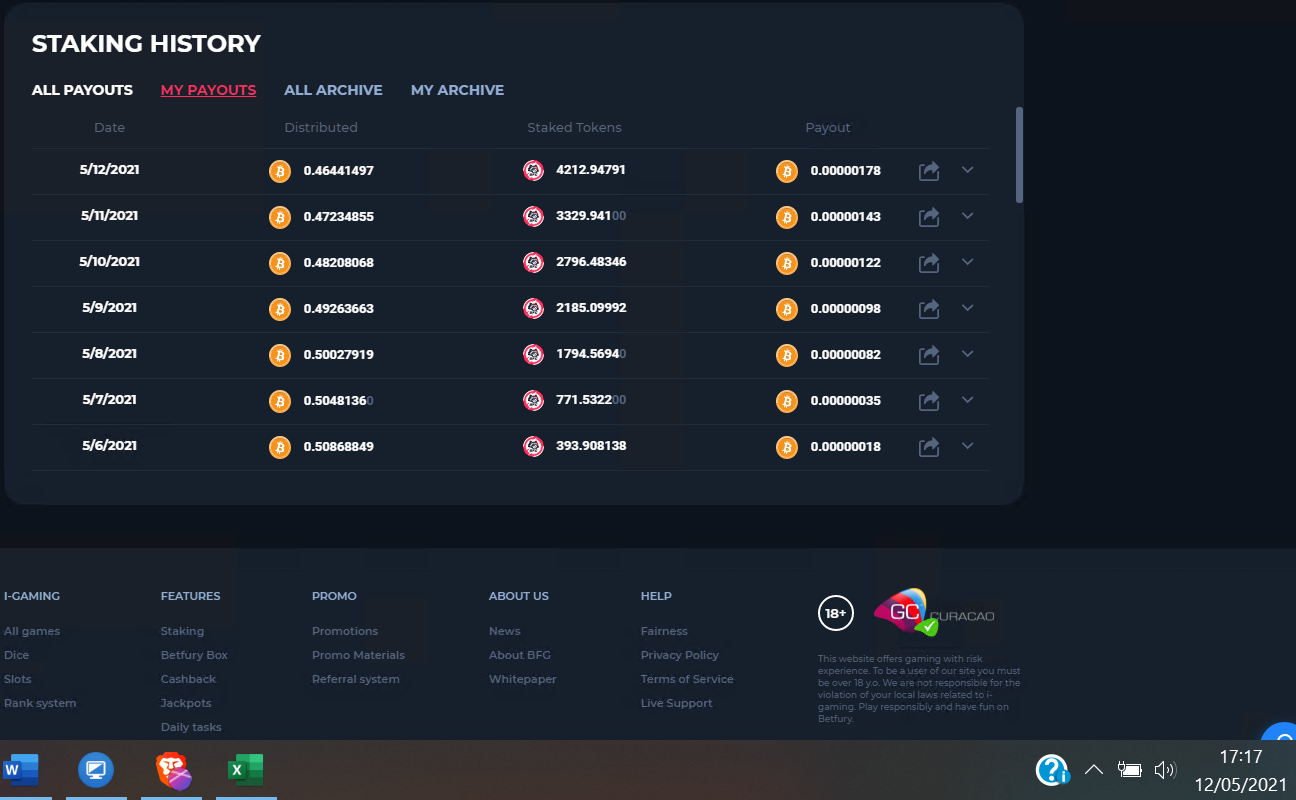Open the About BFG link

tap(520, 655)
